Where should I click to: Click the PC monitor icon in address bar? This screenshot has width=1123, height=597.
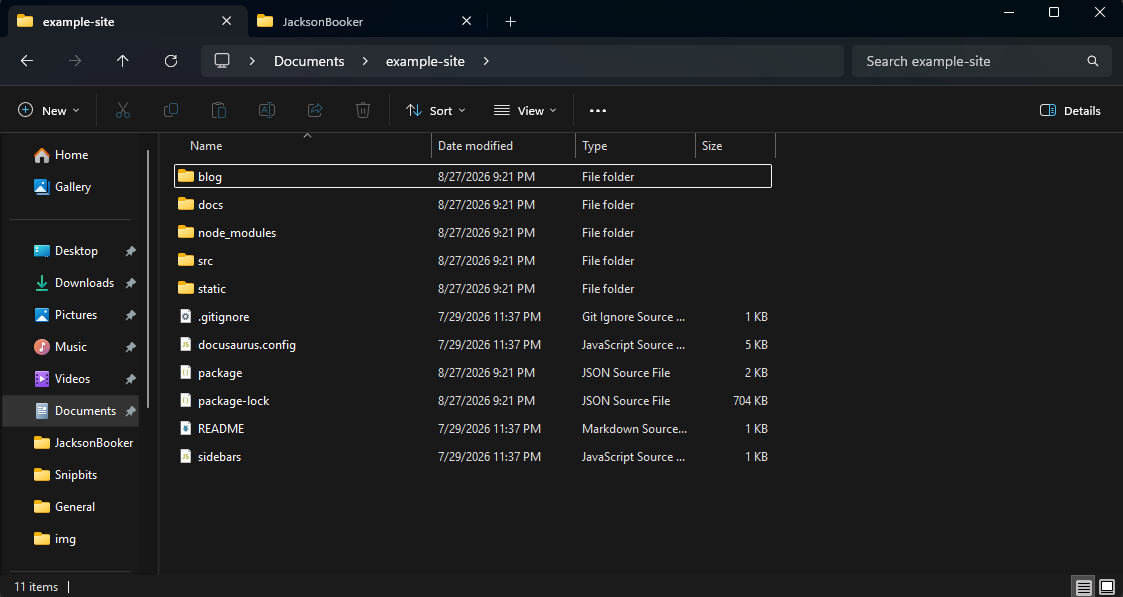tap(222, 61)
